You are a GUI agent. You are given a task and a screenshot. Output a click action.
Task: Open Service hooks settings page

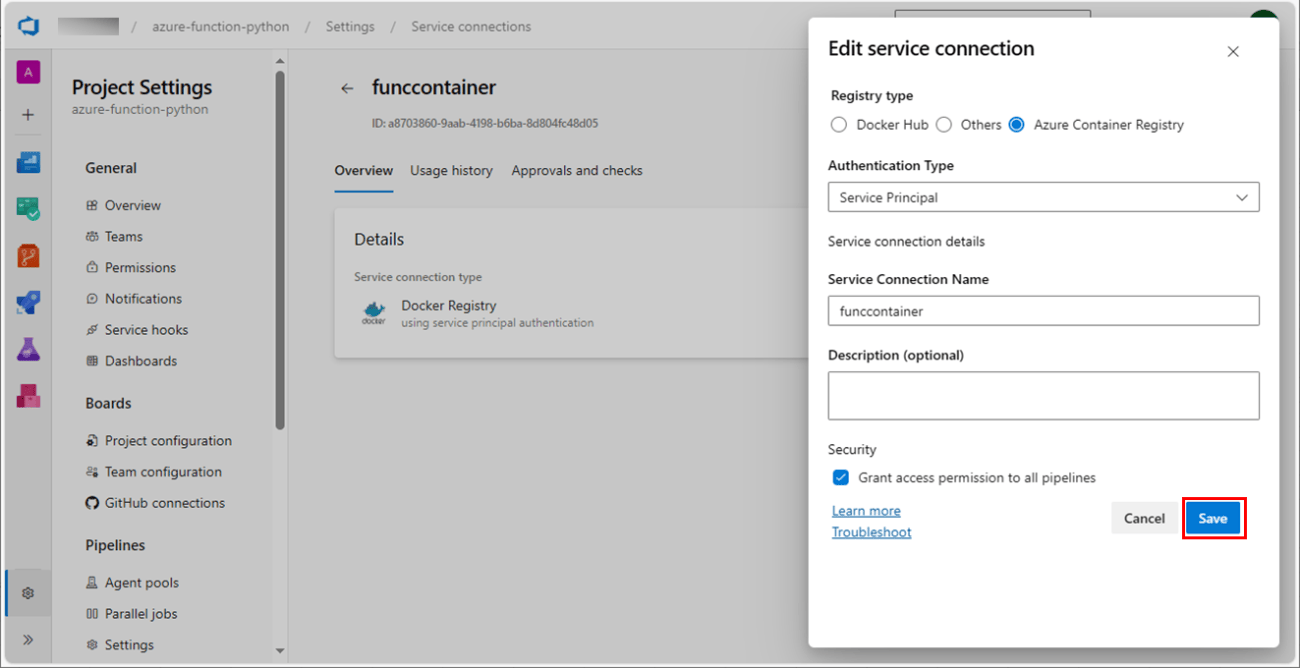pos(146,329)
